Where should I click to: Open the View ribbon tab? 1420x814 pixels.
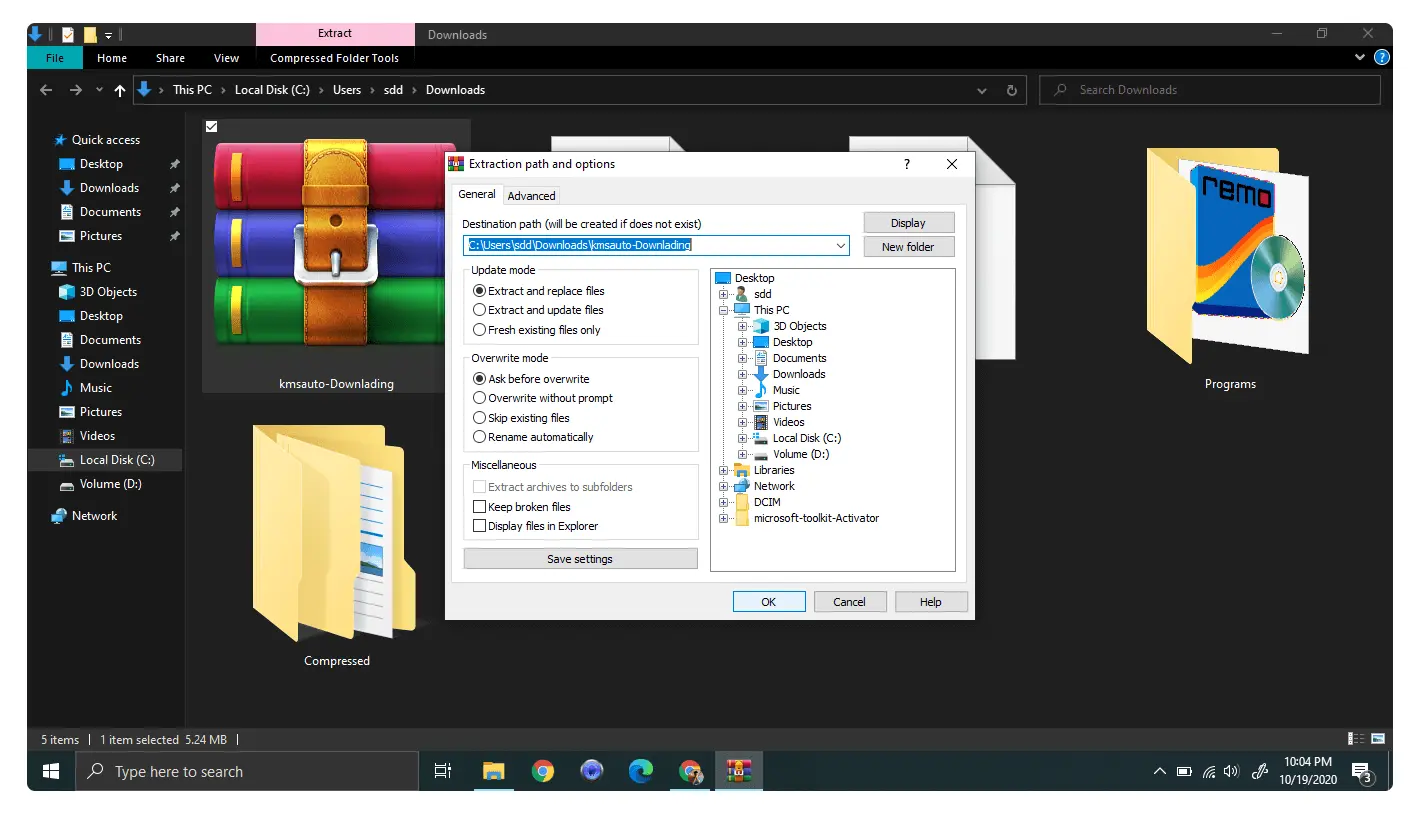click(x=227, y=58)
